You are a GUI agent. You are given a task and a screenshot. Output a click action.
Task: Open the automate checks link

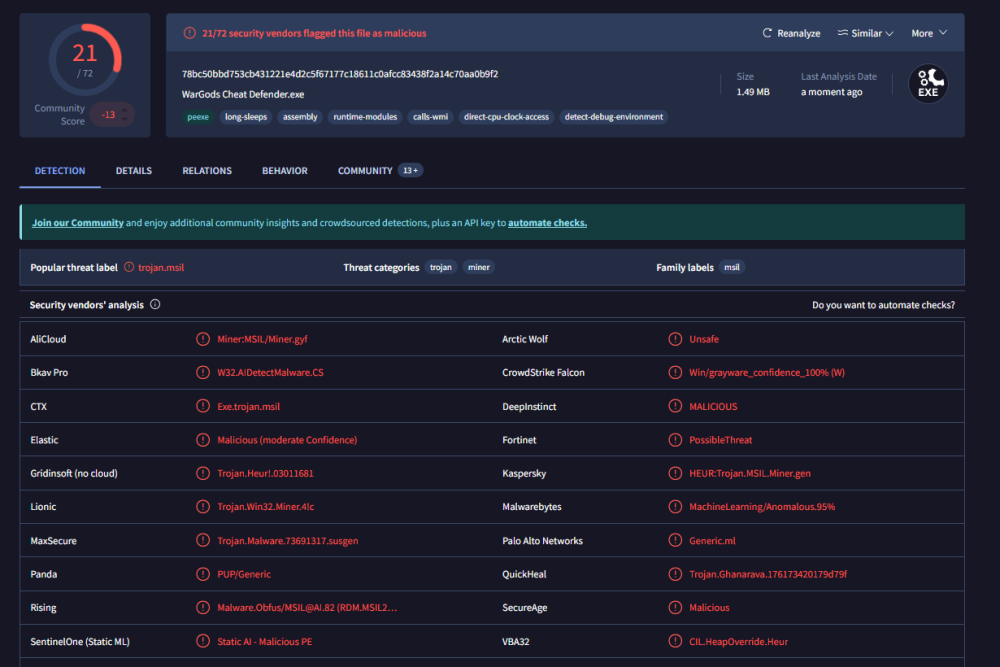click(547, 223)
